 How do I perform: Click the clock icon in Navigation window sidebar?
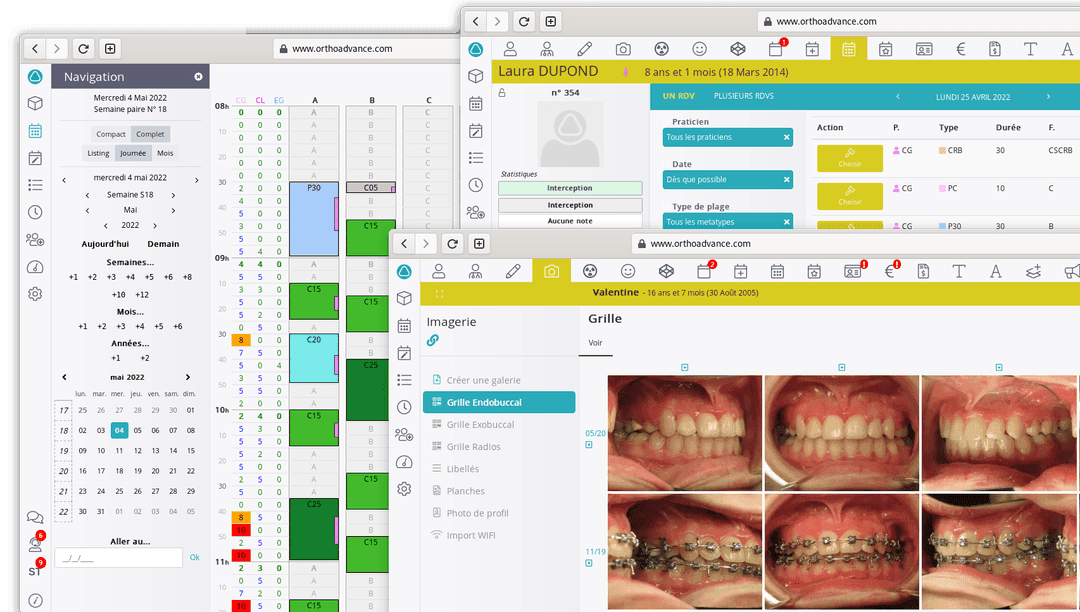coord(35,212)
